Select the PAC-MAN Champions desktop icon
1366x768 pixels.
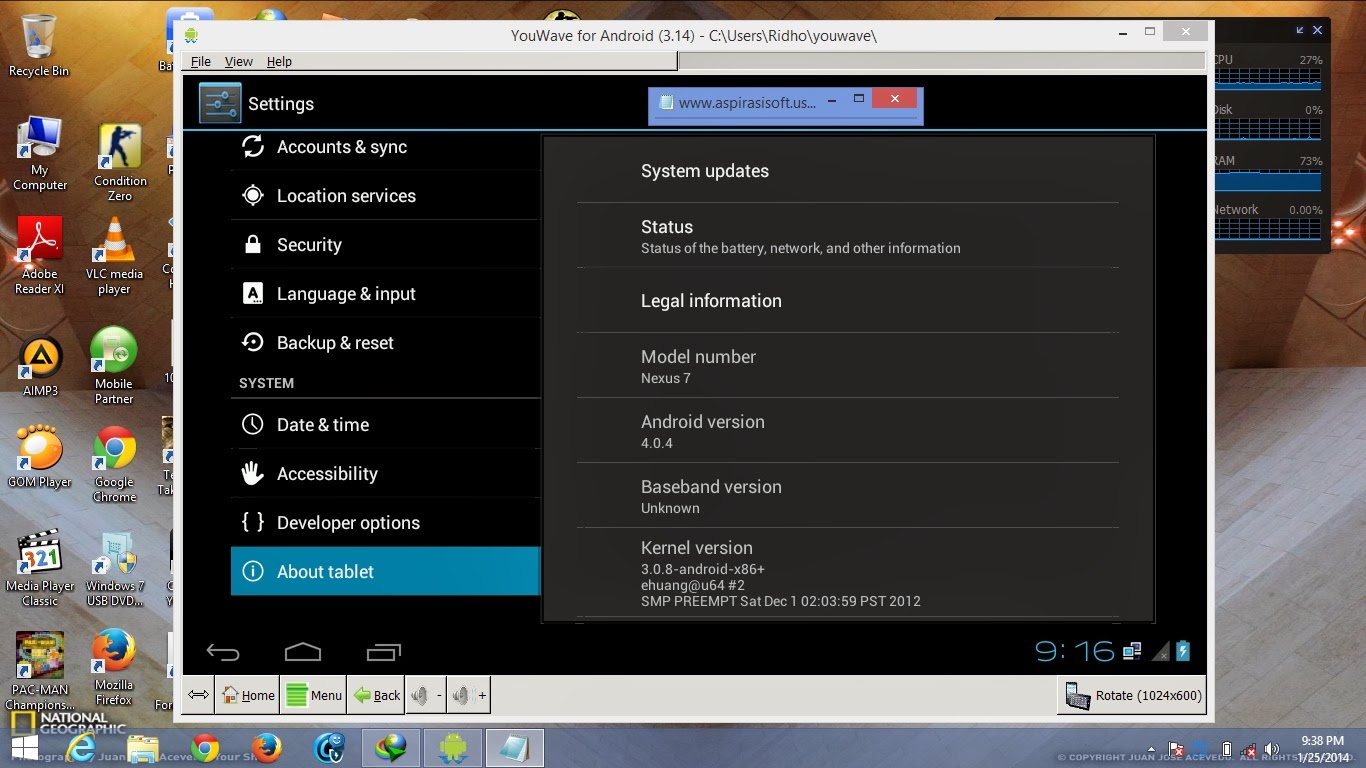[x=40, y=670]
